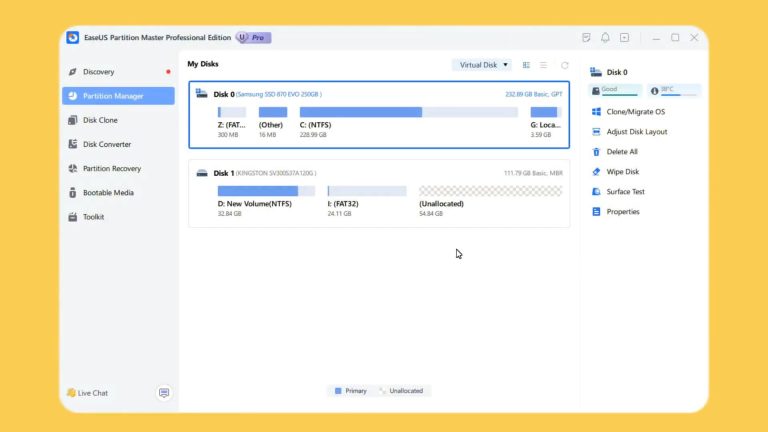768x432 pixels.
Task: Open the task notes icon in title bar
Action: 586,38
